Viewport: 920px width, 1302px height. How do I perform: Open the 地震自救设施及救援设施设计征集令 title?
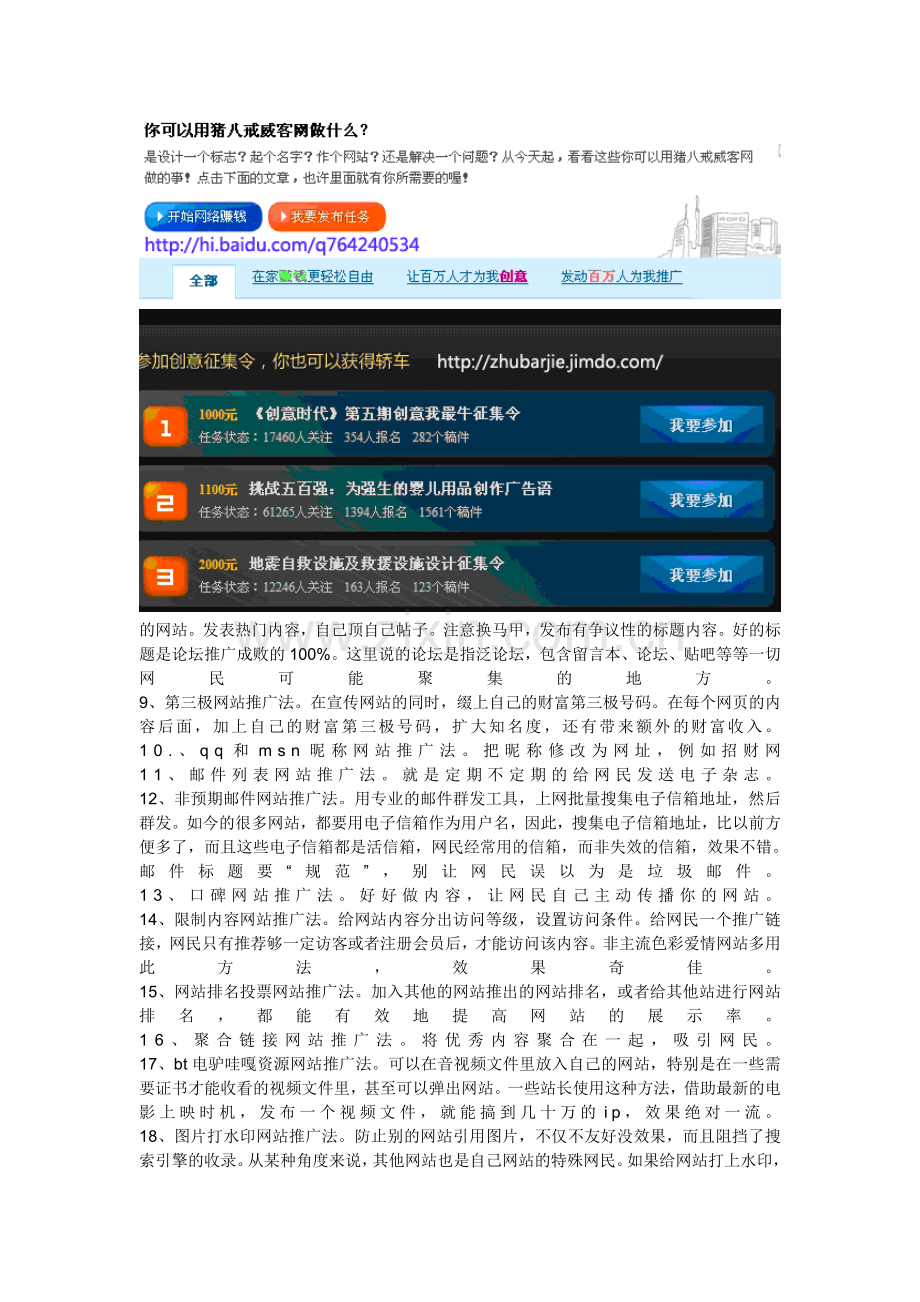pos(376,564)
